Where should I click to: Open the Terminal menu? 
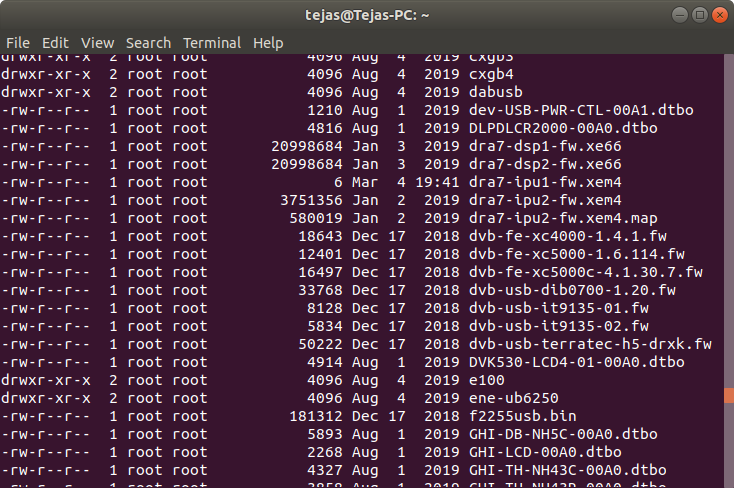coord(212,43)
